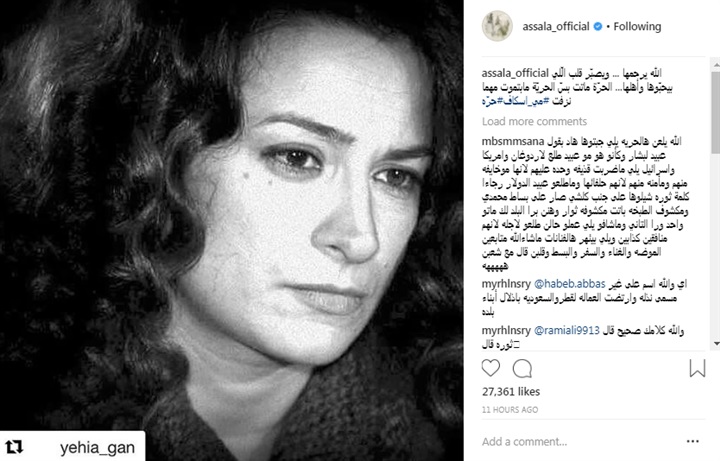This screenshot has width=720, height=461.
Task: Open @habeb.abbas mention link
Action: click(x=569, y=284)
